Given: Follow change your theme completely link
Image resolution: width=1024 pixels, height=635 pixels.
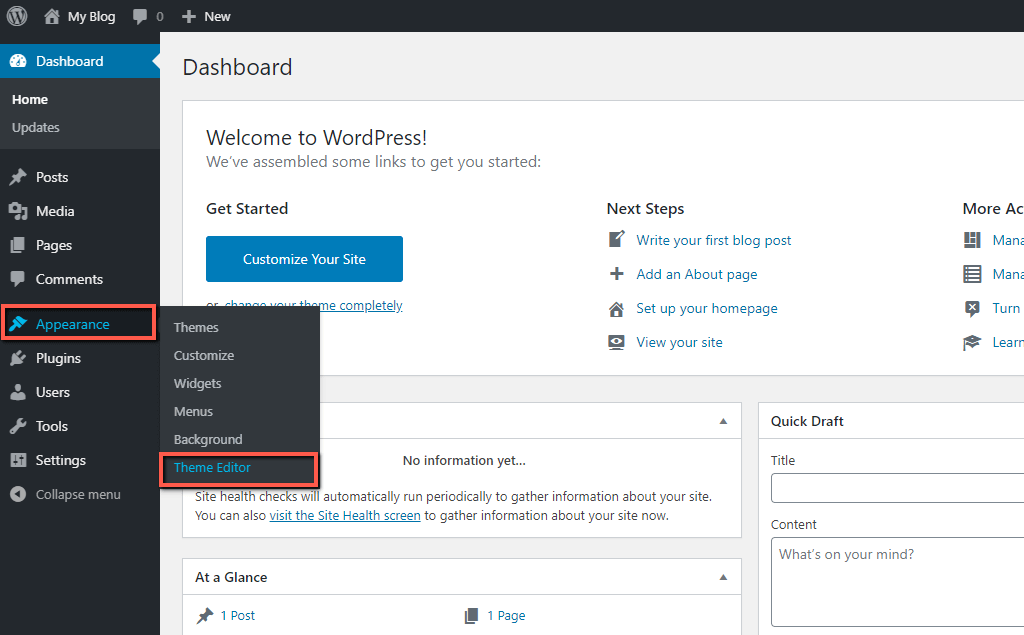Looking at the screenshot, I should point(313,305).
